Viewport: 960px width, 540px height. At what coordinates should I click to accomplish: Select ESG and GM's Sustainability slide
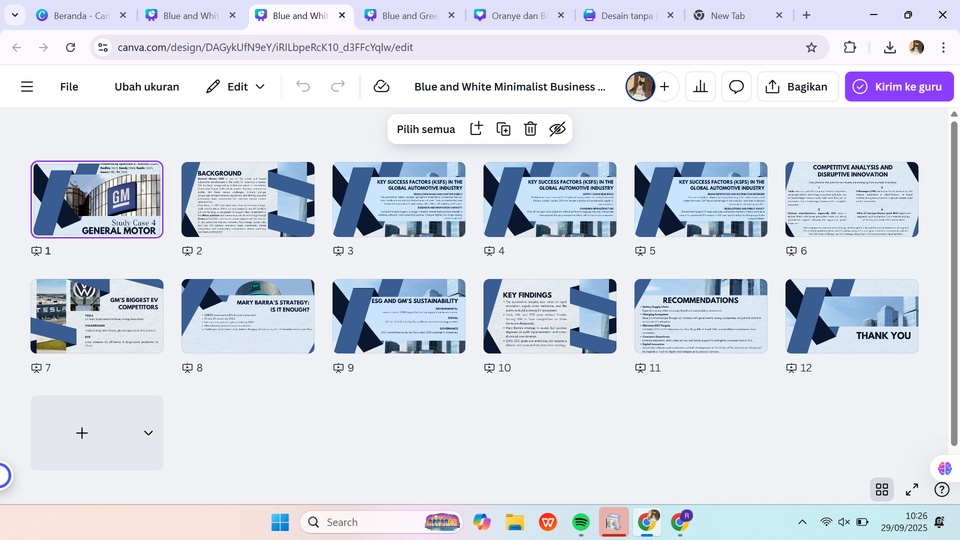click(399, 317)
